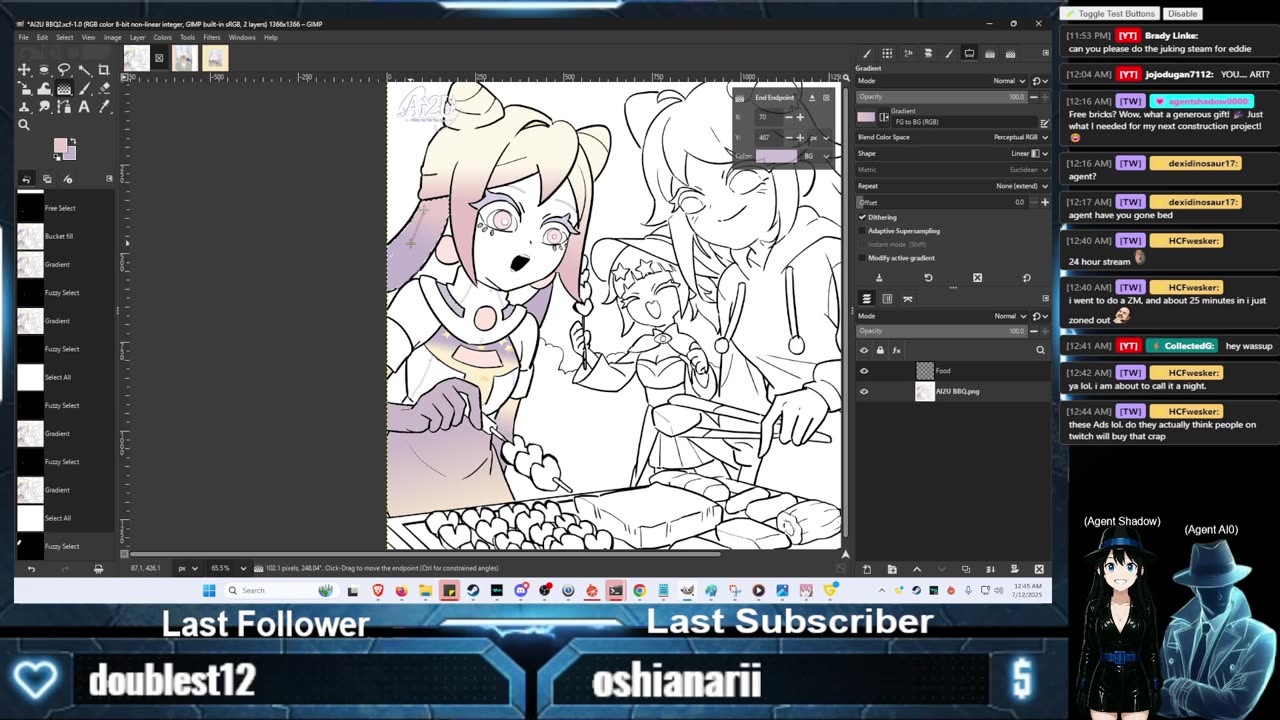Screen dimensions: 1280x720
Task: Hide the Food layer
Action: point(864,371)
